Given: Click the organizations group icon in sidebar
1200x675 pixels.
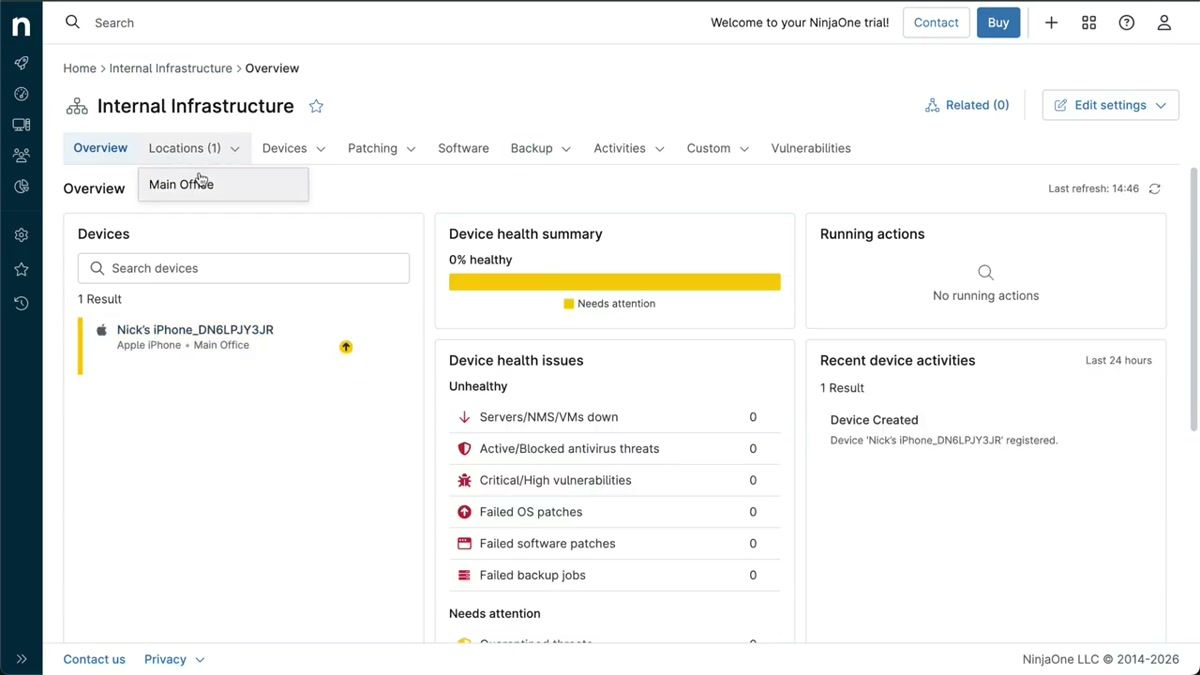Looking at the screenshot, I should click(21, 154).
